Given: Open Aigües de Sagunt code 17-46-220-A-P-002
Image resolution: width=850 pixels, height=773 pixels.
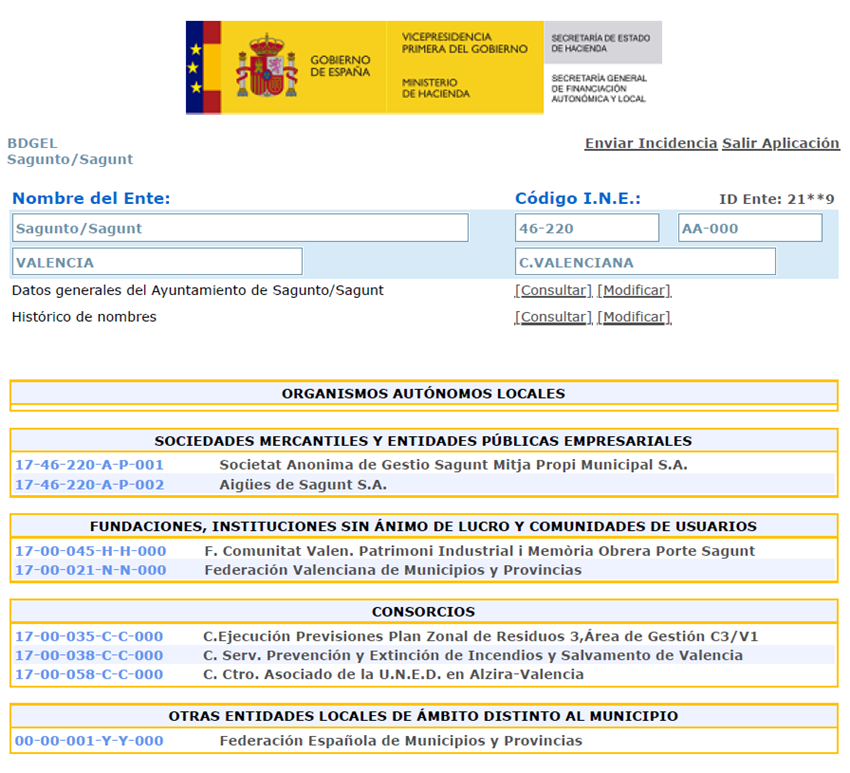Looking at the screenshot, I should point(89,485).
